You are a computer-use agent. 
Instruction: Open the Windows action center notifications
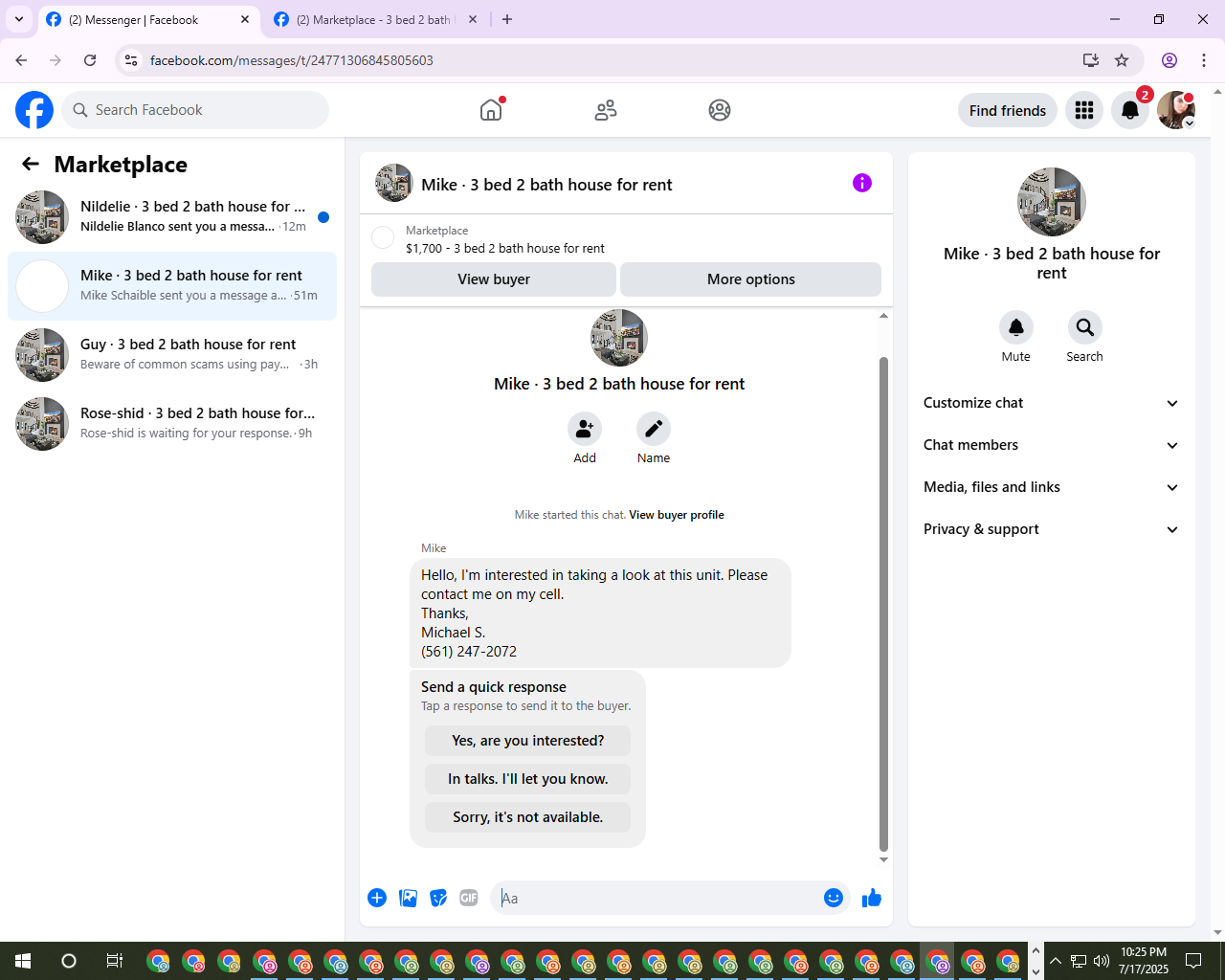click(x=1193, y=961)
